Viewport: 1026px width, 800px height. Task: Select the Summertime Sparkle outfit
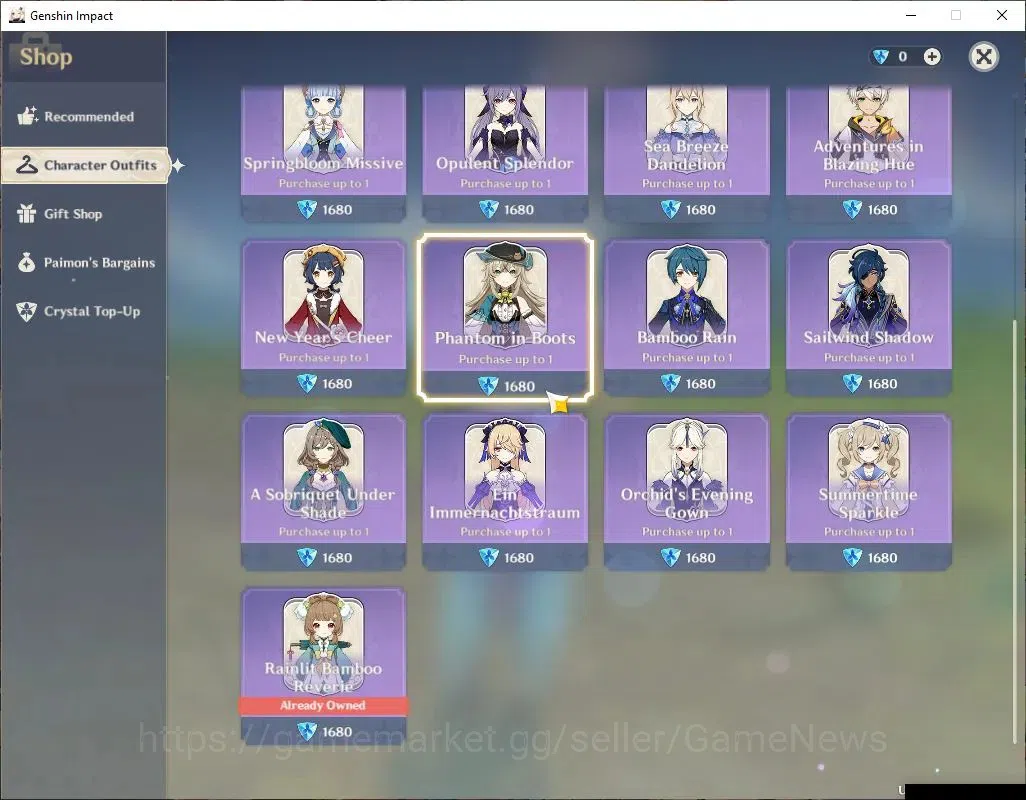(868, 491)
